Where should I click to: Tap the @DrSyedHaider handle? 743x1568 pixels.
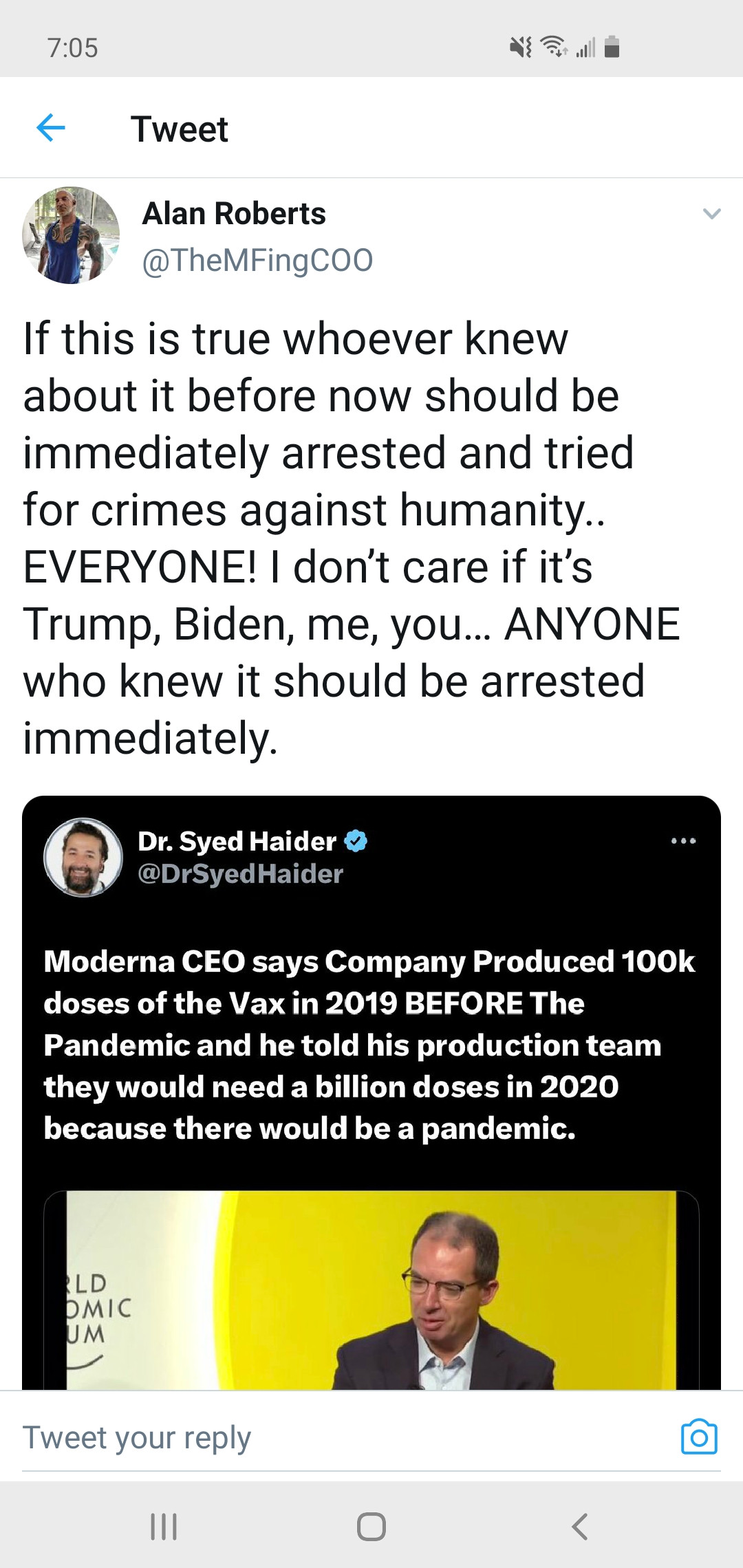click(x=240, y=874)
